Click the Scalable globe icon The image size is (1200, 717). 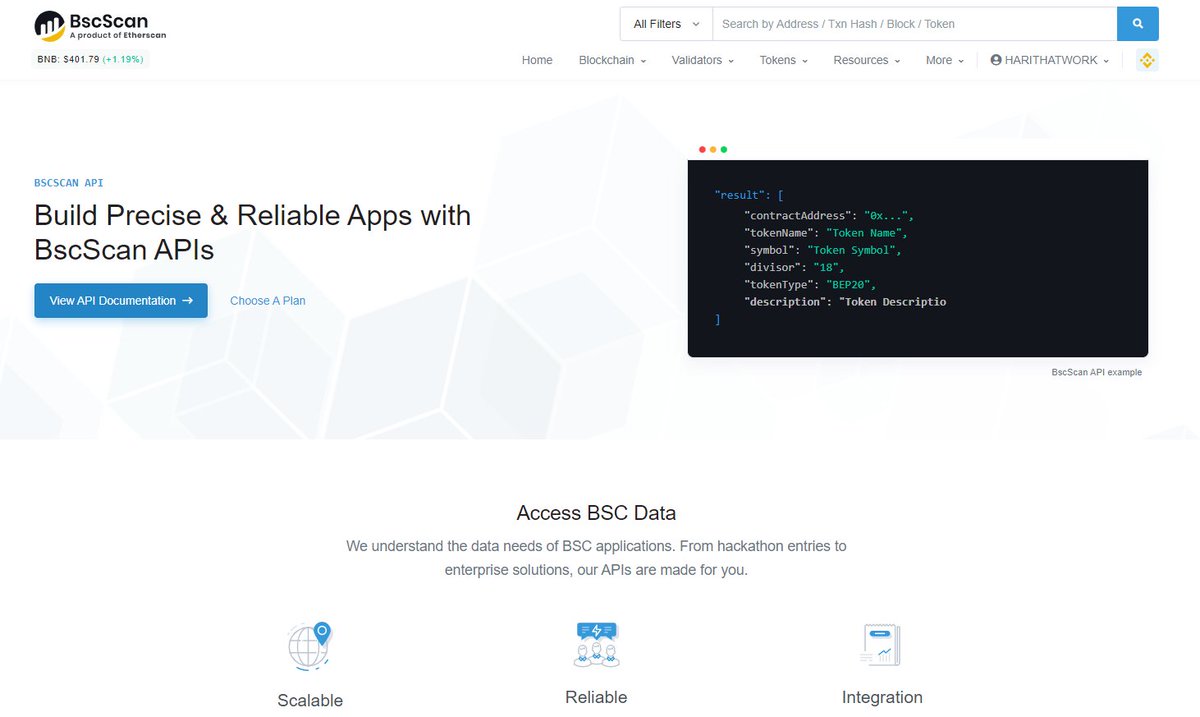coord(309,645)
